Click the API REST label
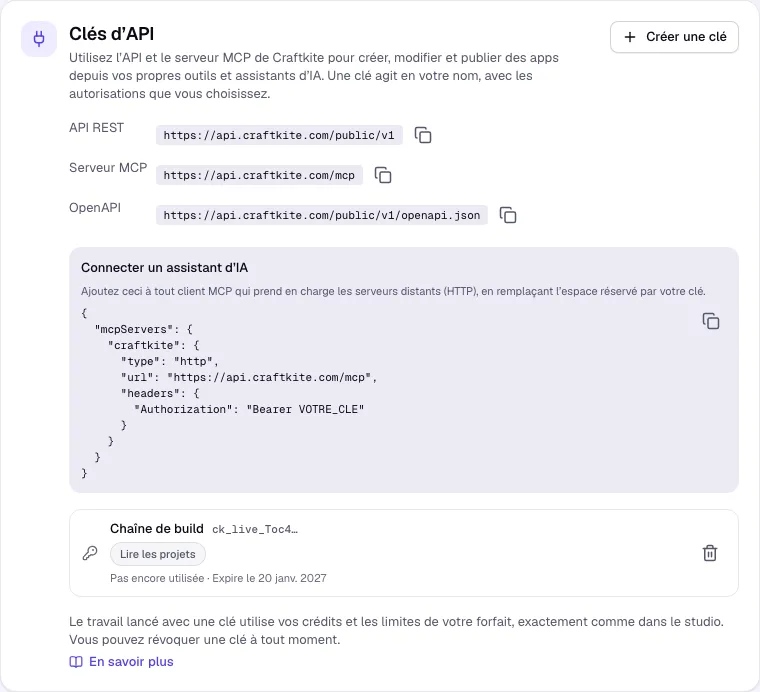Viewport: 760px width, 692px height. pyautogui.click(x=96, y=128)
